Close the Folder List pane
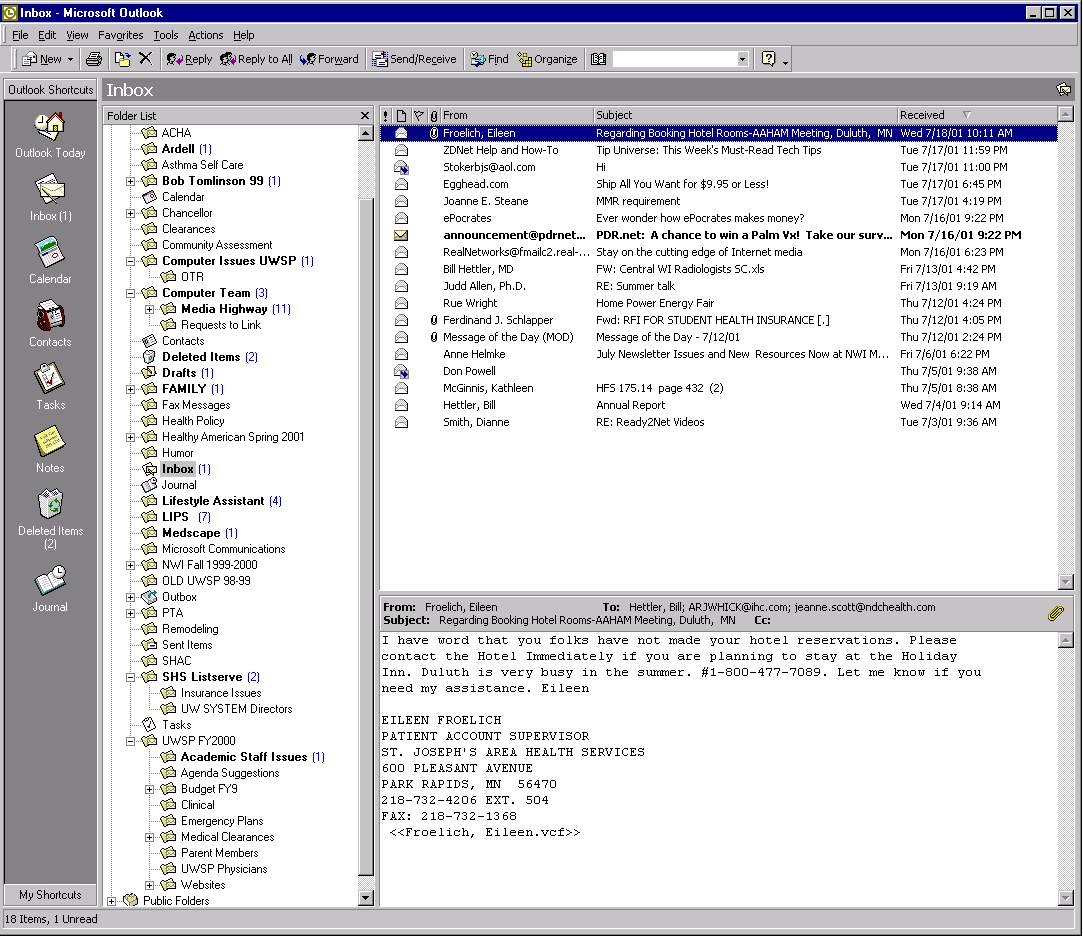Screen dimensions: 1083x939 (365, 116)
